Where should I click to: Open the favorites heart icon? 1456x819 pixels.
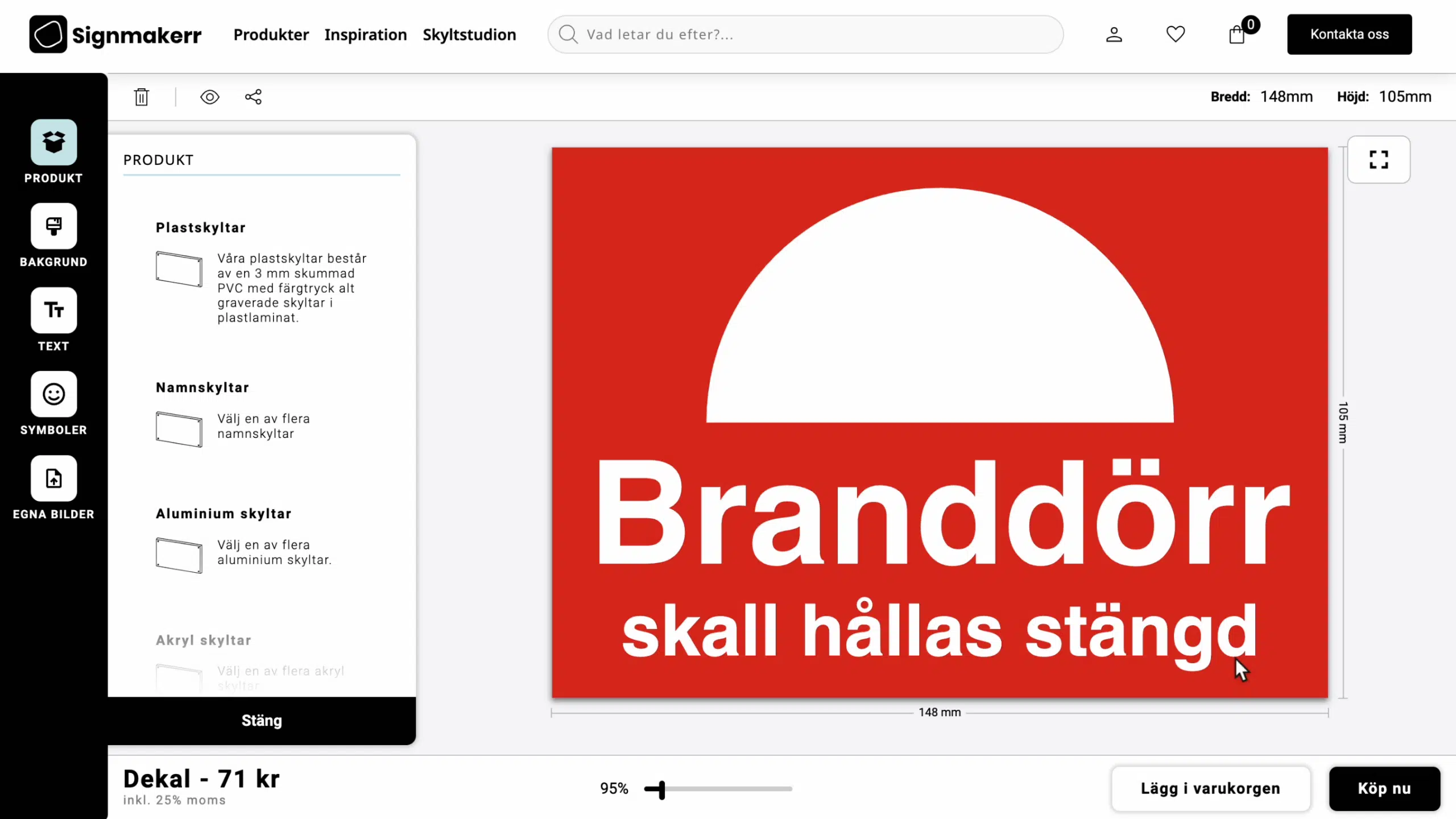coord(1176,35)
